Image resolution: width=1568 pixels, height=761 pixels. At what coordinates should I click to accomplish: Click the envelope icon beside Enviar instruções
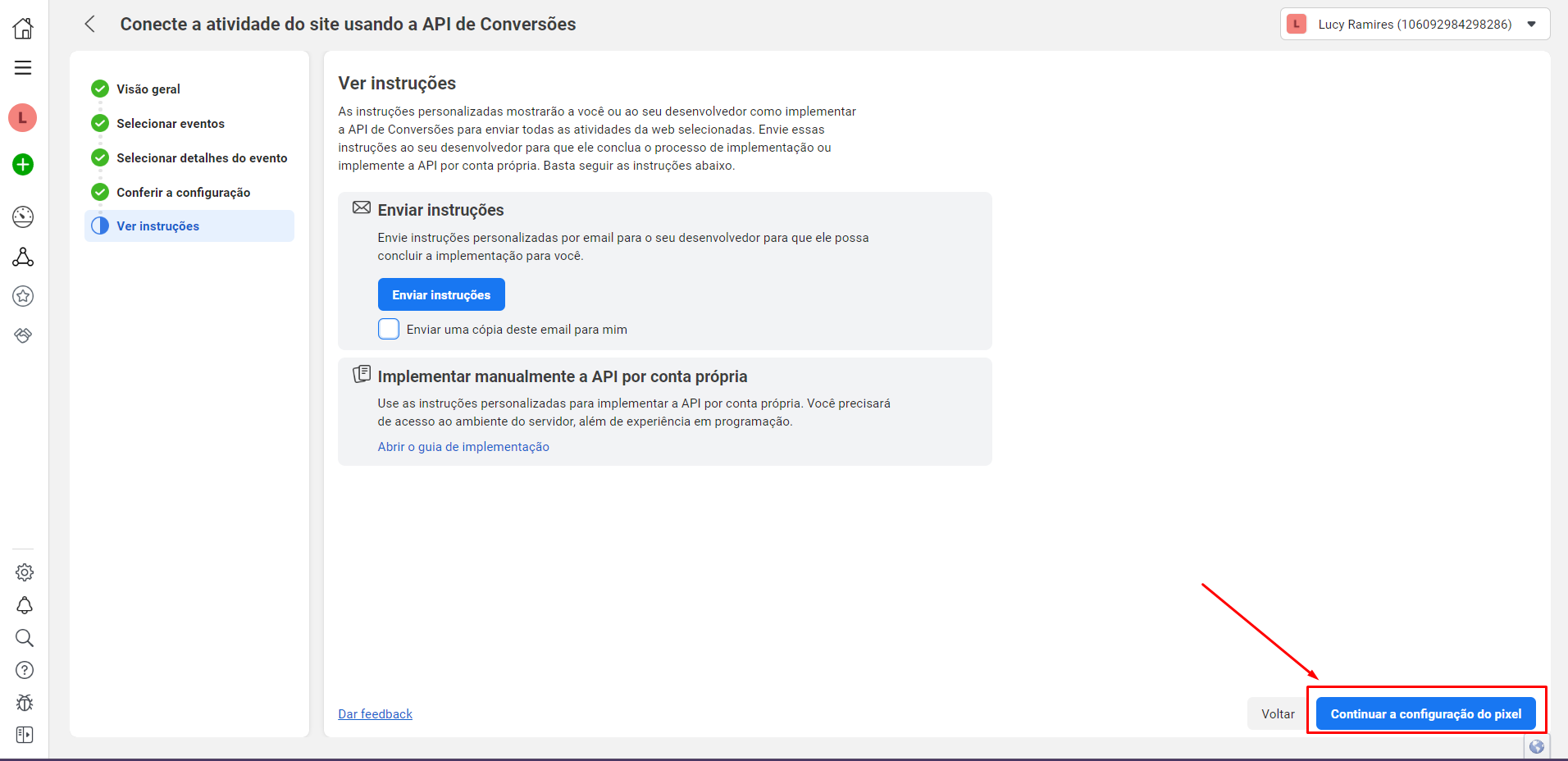coord(362,207)
